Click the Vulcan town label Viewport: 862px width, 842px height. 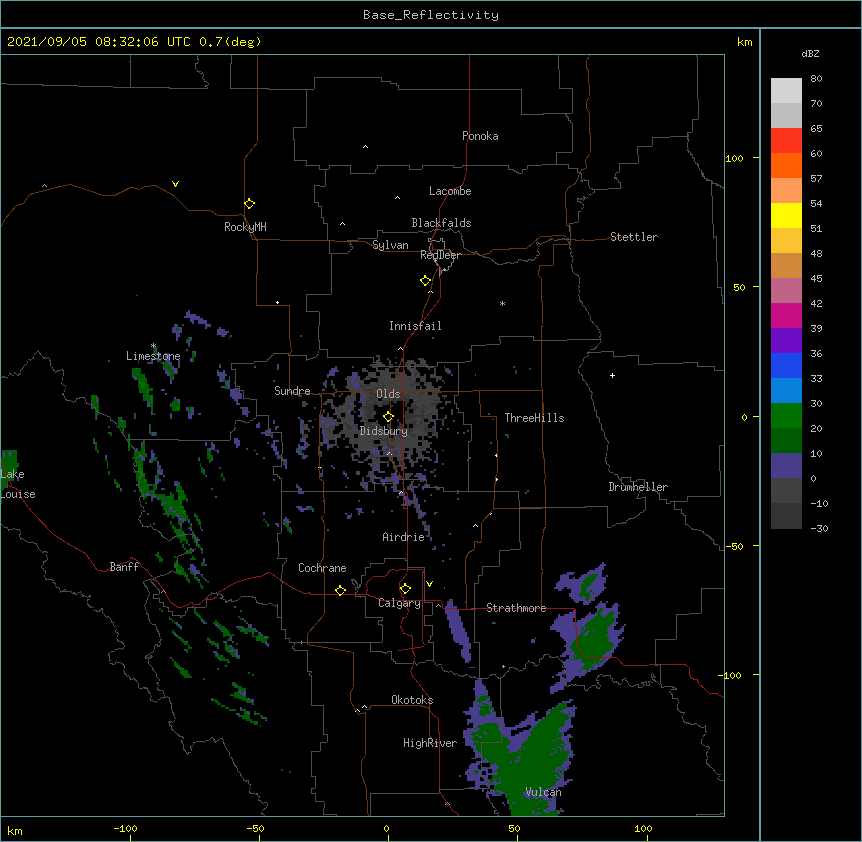coord(543,792)
